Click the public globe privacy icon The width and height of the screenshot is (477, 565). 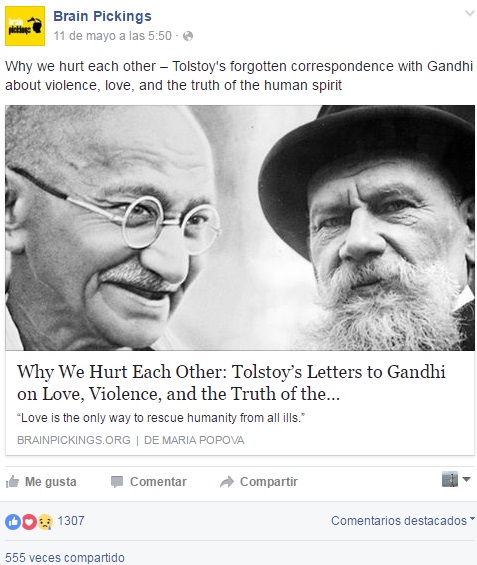(188, 36)
